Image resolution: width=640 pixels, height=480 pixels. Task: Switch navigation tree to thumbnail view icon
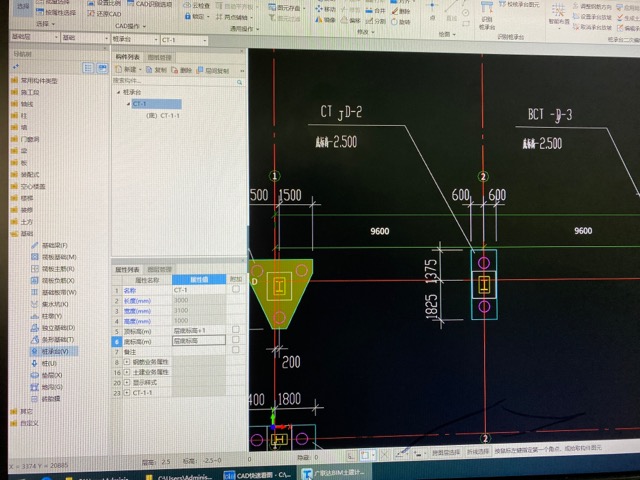click(x=102, y=68)
